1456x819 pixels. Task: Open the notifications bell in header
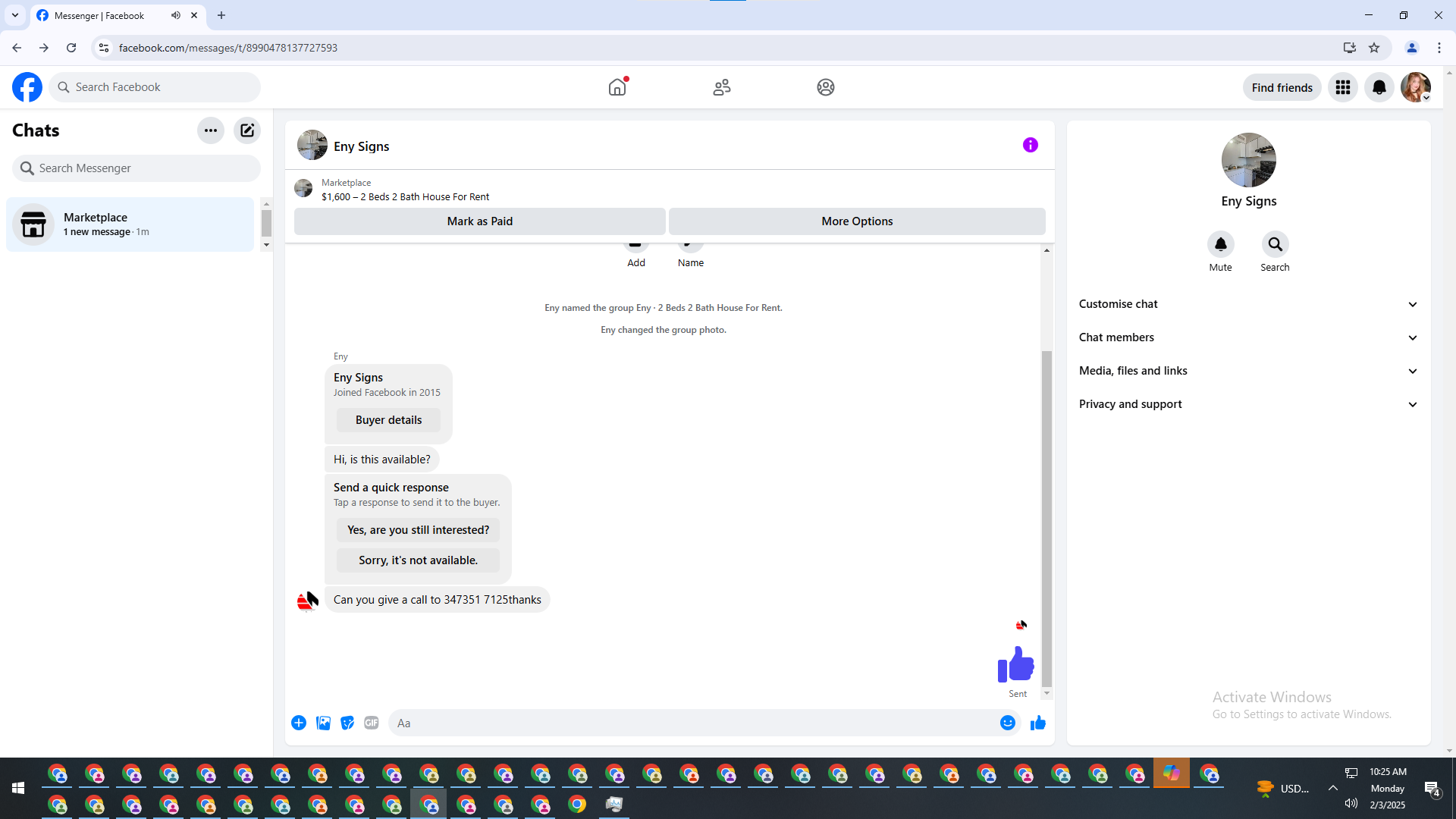(1379, 87)
